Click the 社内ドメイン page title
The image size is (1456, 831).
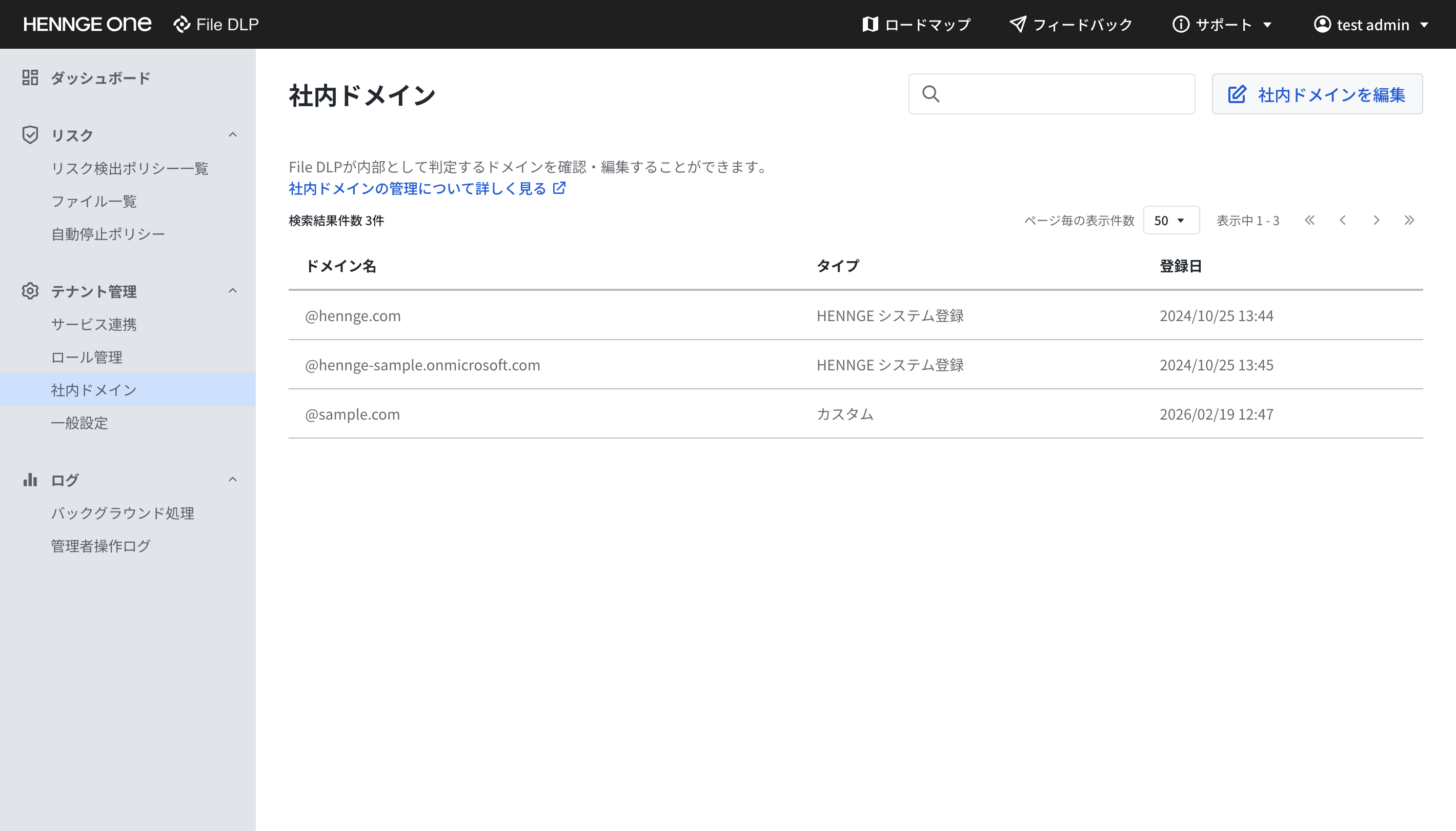click(362, 95)
